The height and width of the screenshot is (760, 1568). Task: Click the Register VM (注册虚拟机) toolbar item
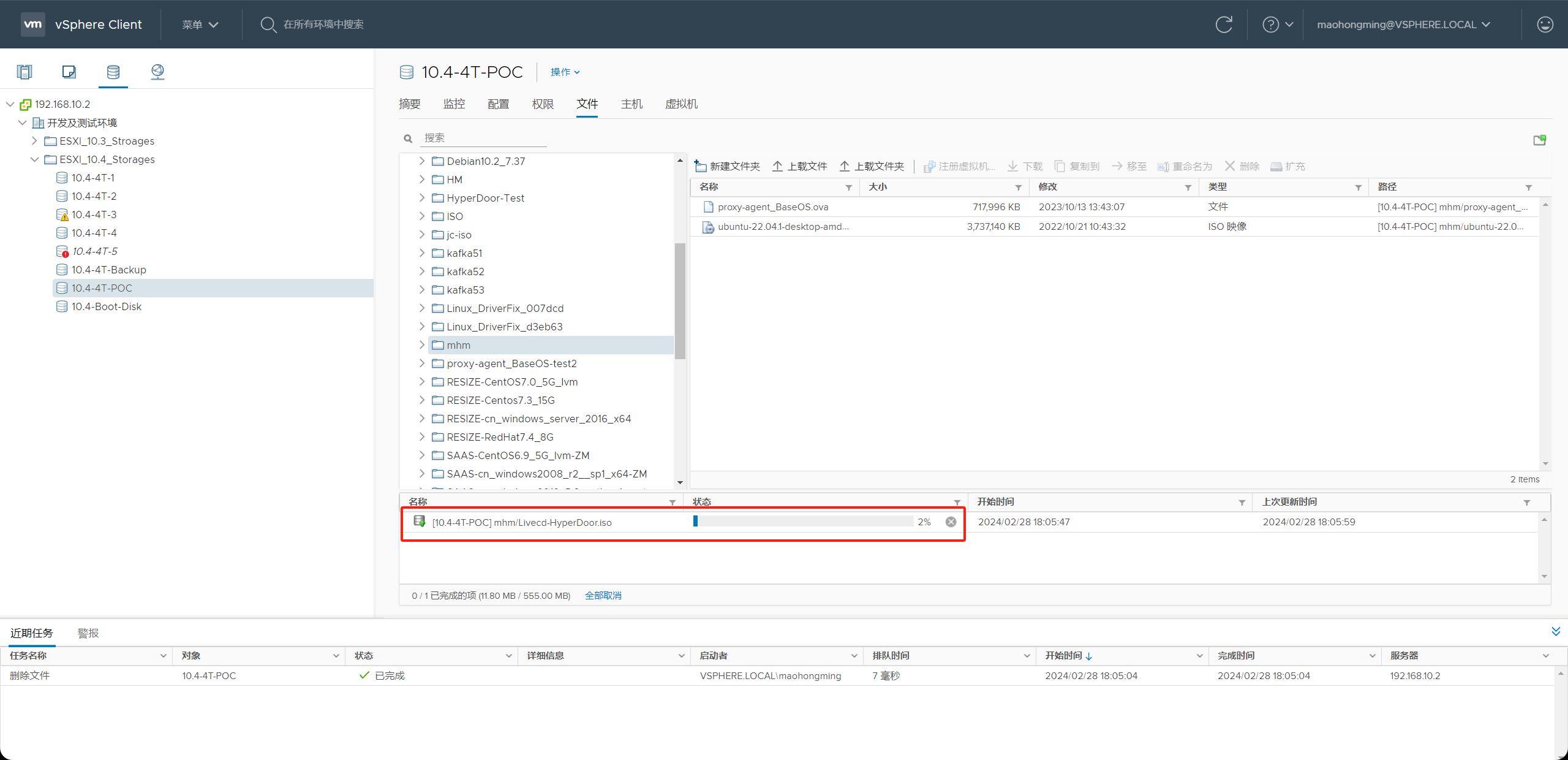959,166
